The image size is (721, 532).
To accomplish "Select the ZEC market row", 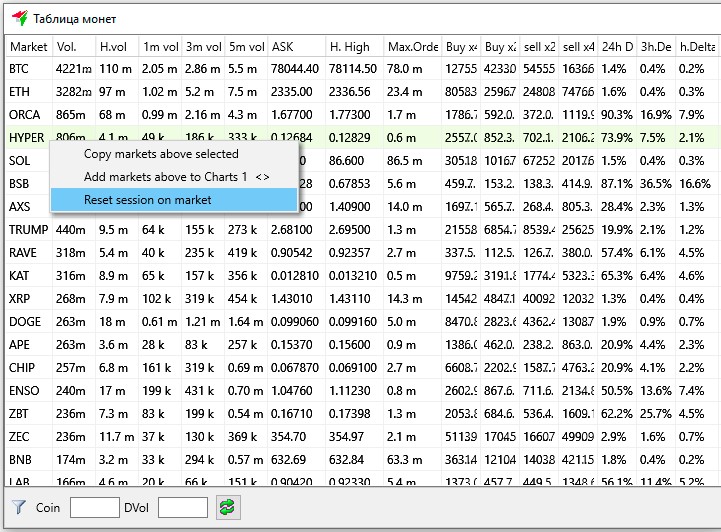I will click(x=20, y=437).
